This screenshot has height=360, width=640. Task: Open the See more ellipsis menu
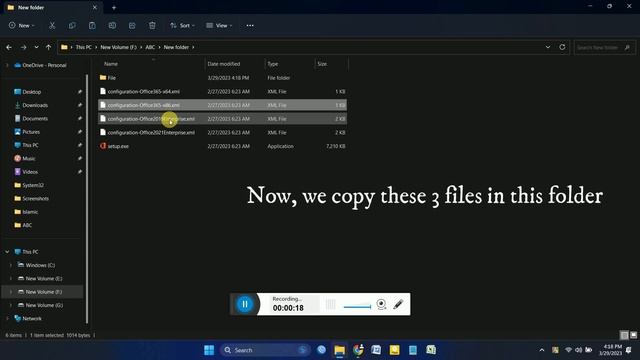pyautogui.click(x=250, y=25)
